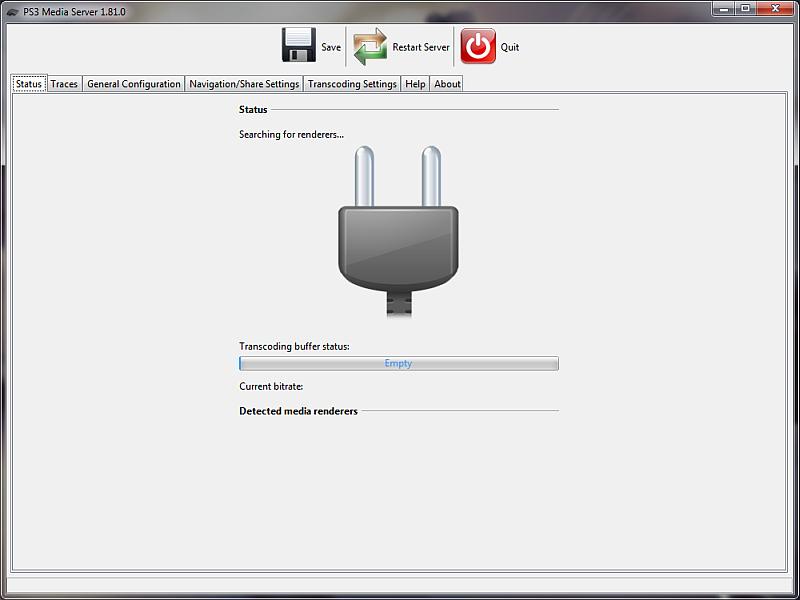800x600 pixels.
Task: Open the Transcoding Settings tab
Action: (352, 84)
